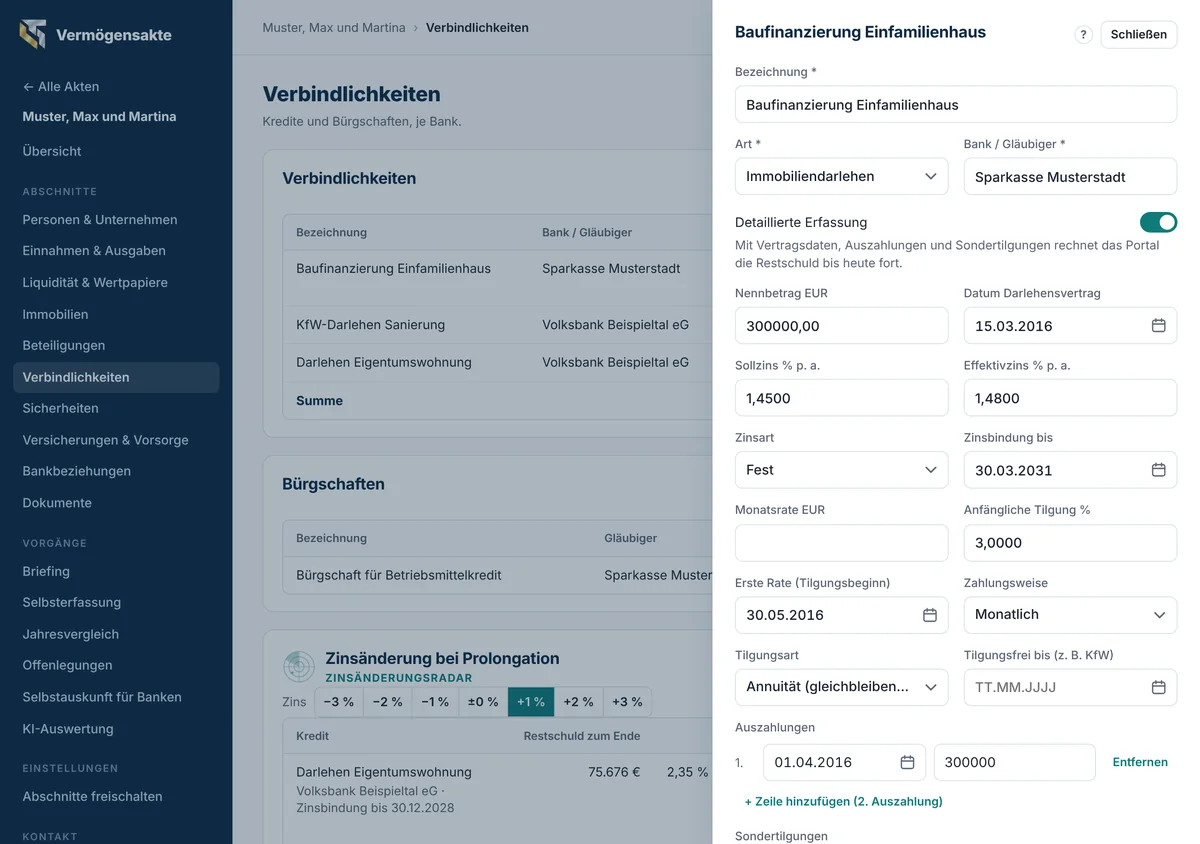Click the Auszahlung amount field 300000
Viewport: 1200px width, 844px height.
pyautogui.click(x=1015, y=762)
